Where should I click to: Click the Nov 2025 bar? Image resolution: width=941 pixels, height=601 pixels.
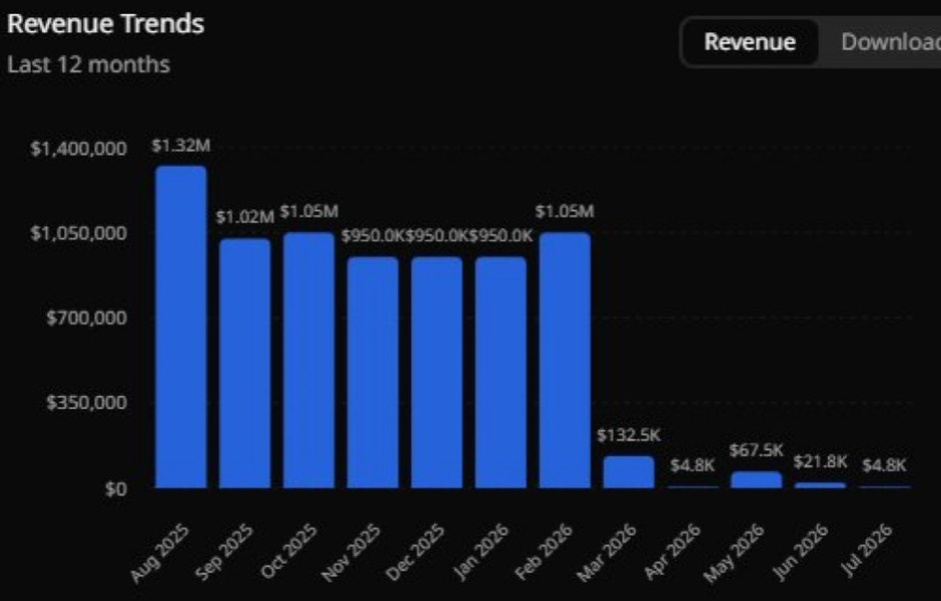[373, 372]
